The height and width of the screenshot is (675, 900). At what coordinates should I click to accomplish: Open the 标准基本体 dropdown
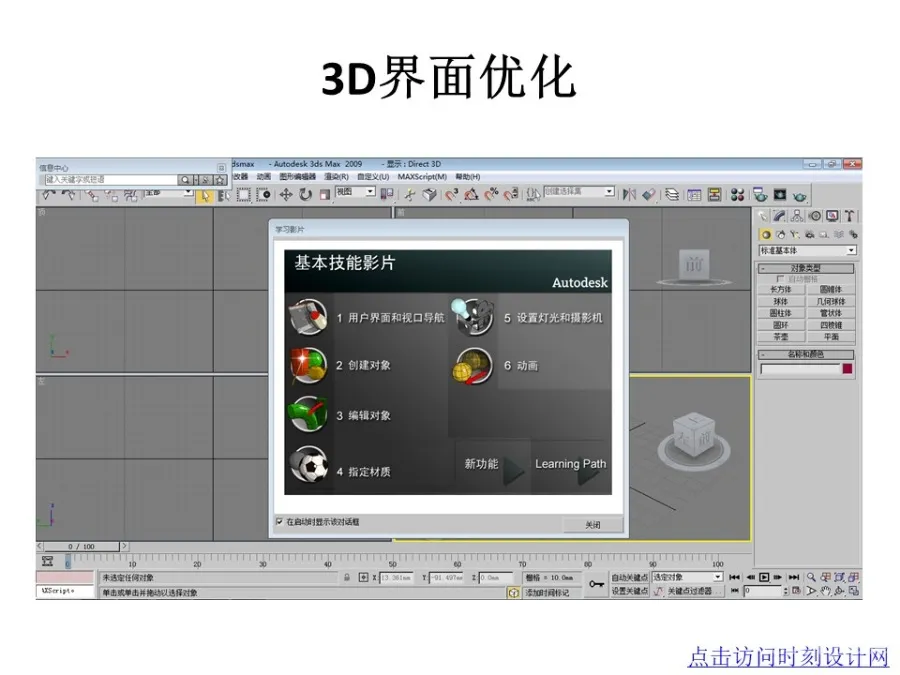point(850,250)
